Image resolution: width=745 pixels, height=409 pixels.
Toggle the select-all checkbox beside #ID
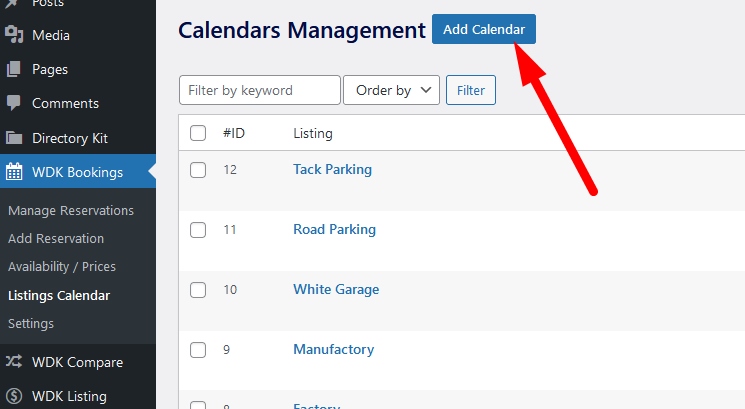(x=198, y=133)
